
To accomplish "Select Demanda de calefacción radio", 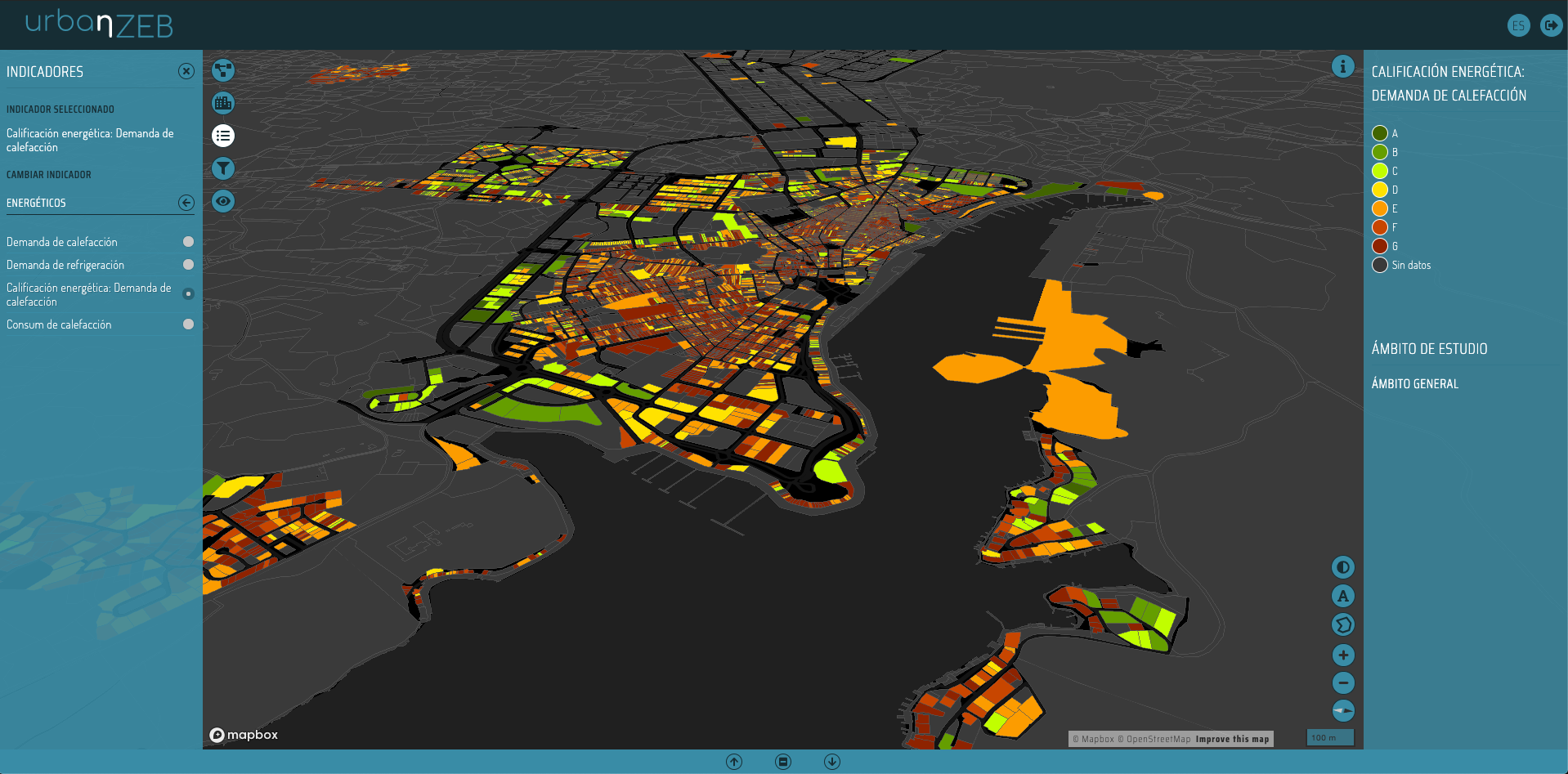I will tap(189, 242).
